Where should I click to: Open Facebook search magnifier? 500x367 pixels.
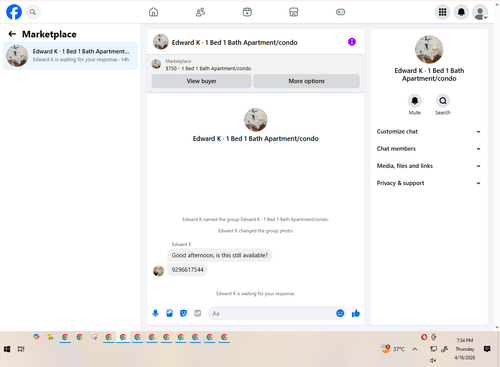pyautogui.click(x=33, y=12)
